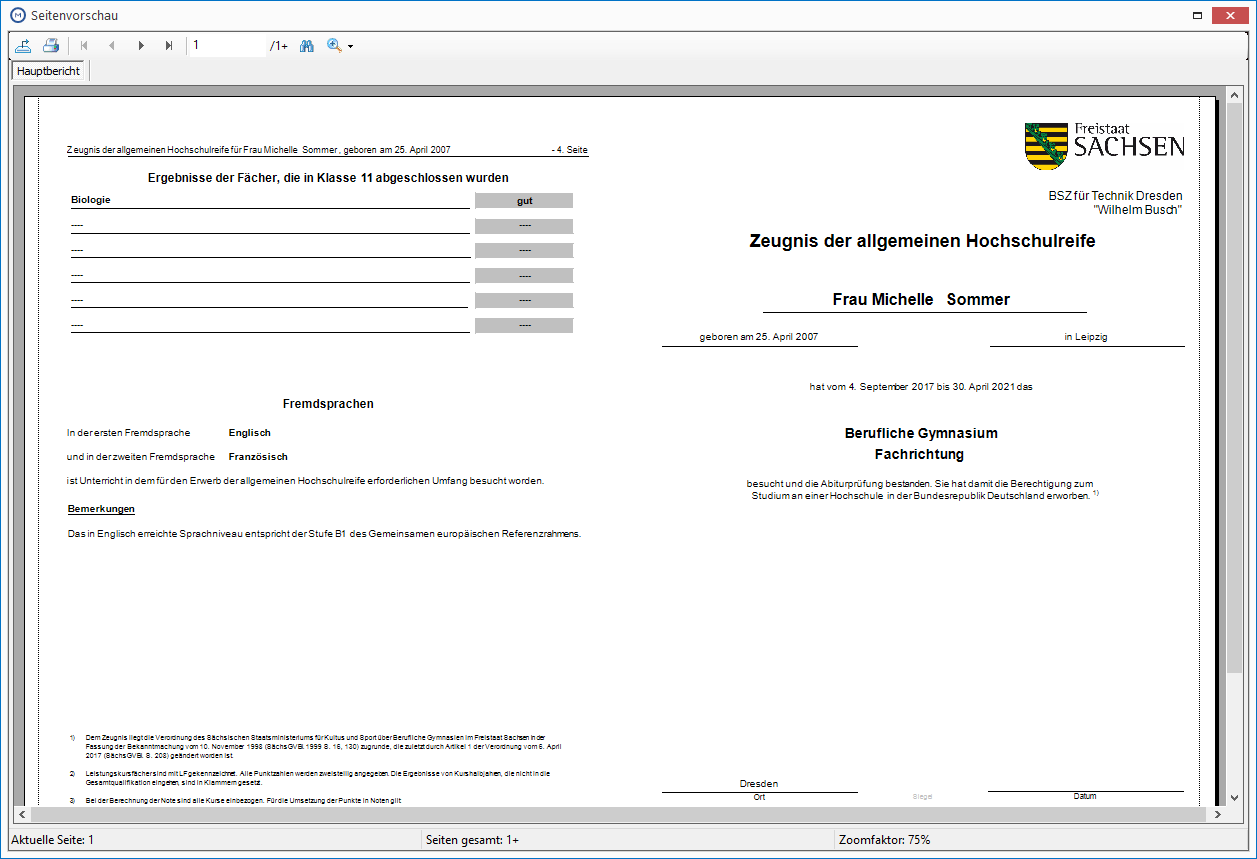Click the 'Biologie' subject row
1257x859 pixels.
(270, 200)
